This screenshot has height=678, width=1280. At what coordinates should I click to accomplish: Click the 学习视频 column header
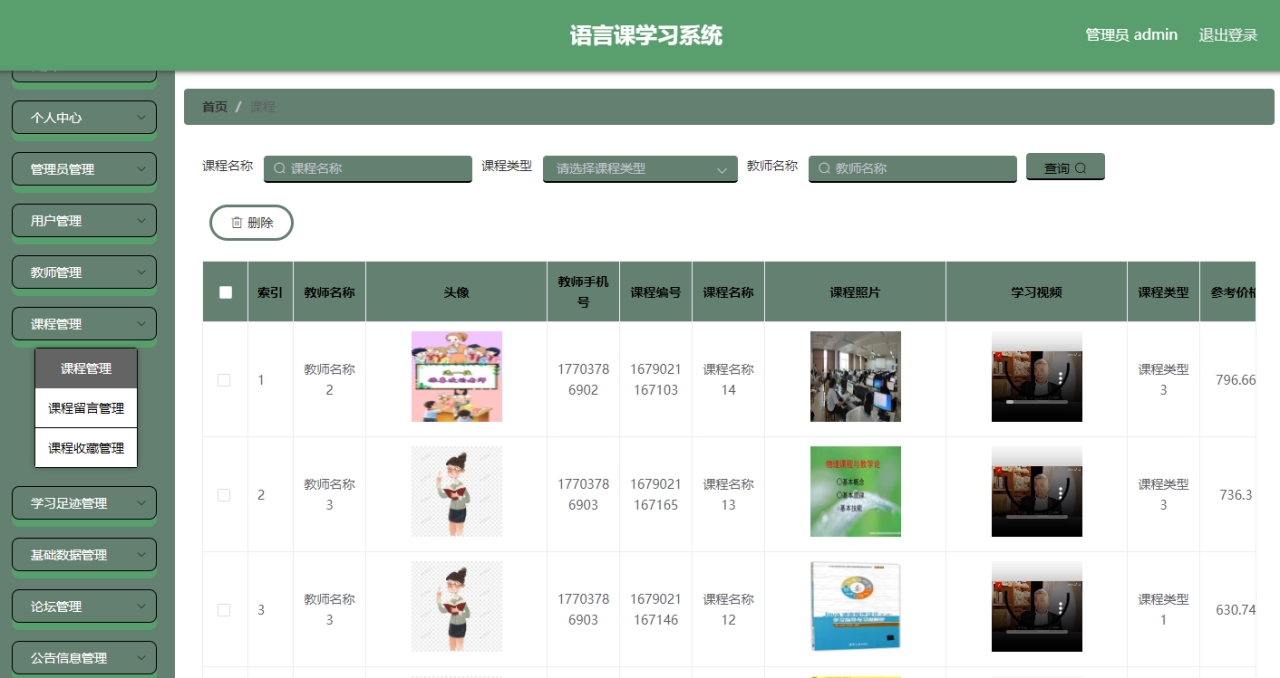click(x=1036, y=292)
